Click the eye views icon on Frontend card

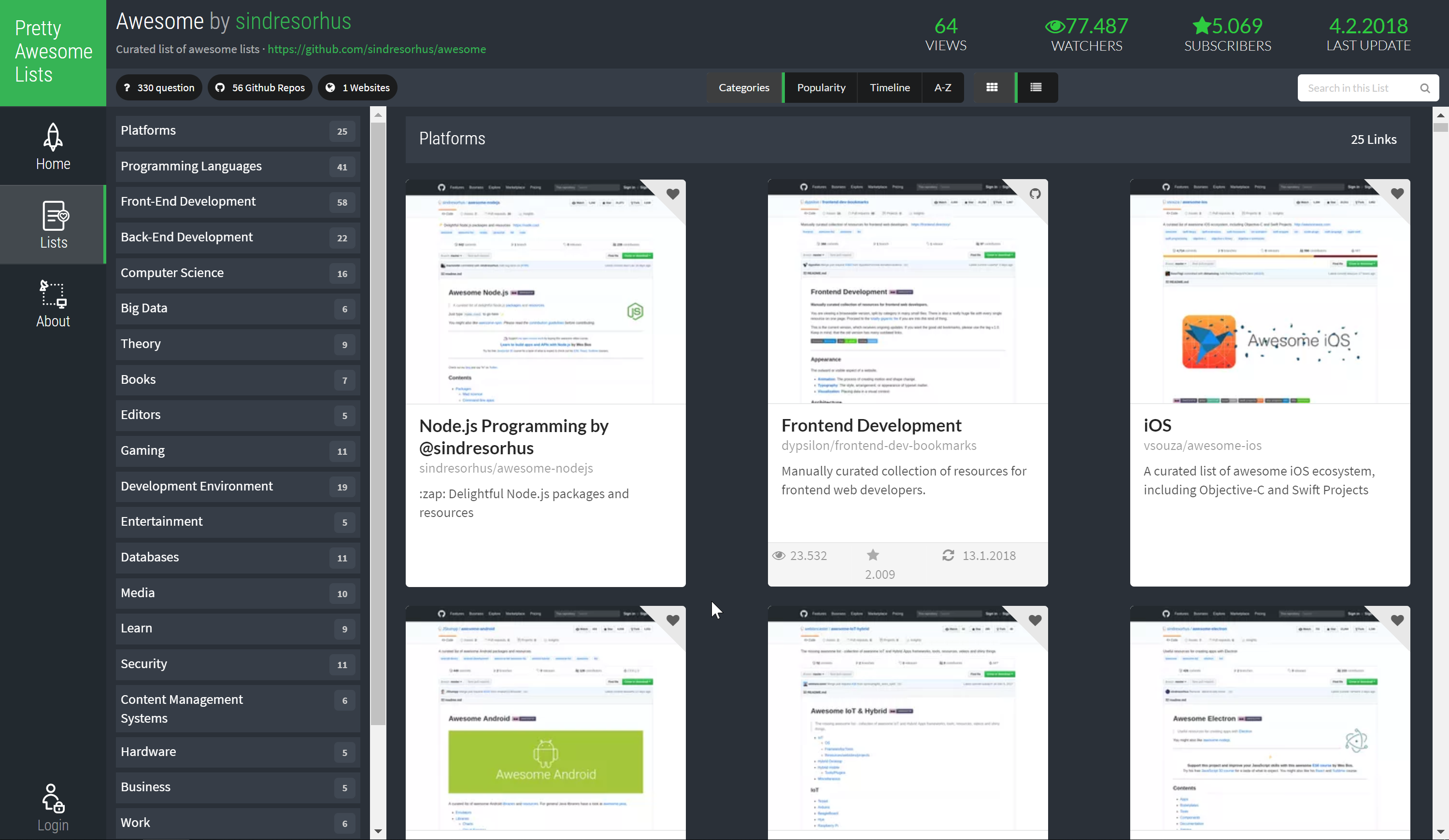tap(779, 556)
